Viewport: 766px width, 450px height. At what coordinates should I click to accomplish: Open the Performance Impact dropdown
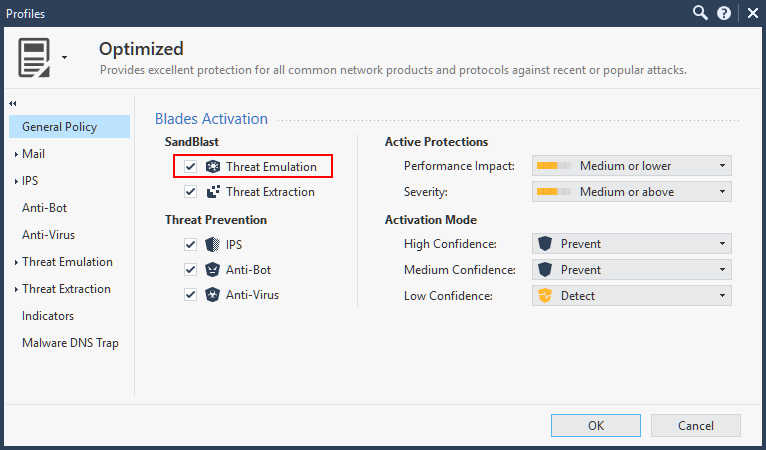[x=631, y=165]
